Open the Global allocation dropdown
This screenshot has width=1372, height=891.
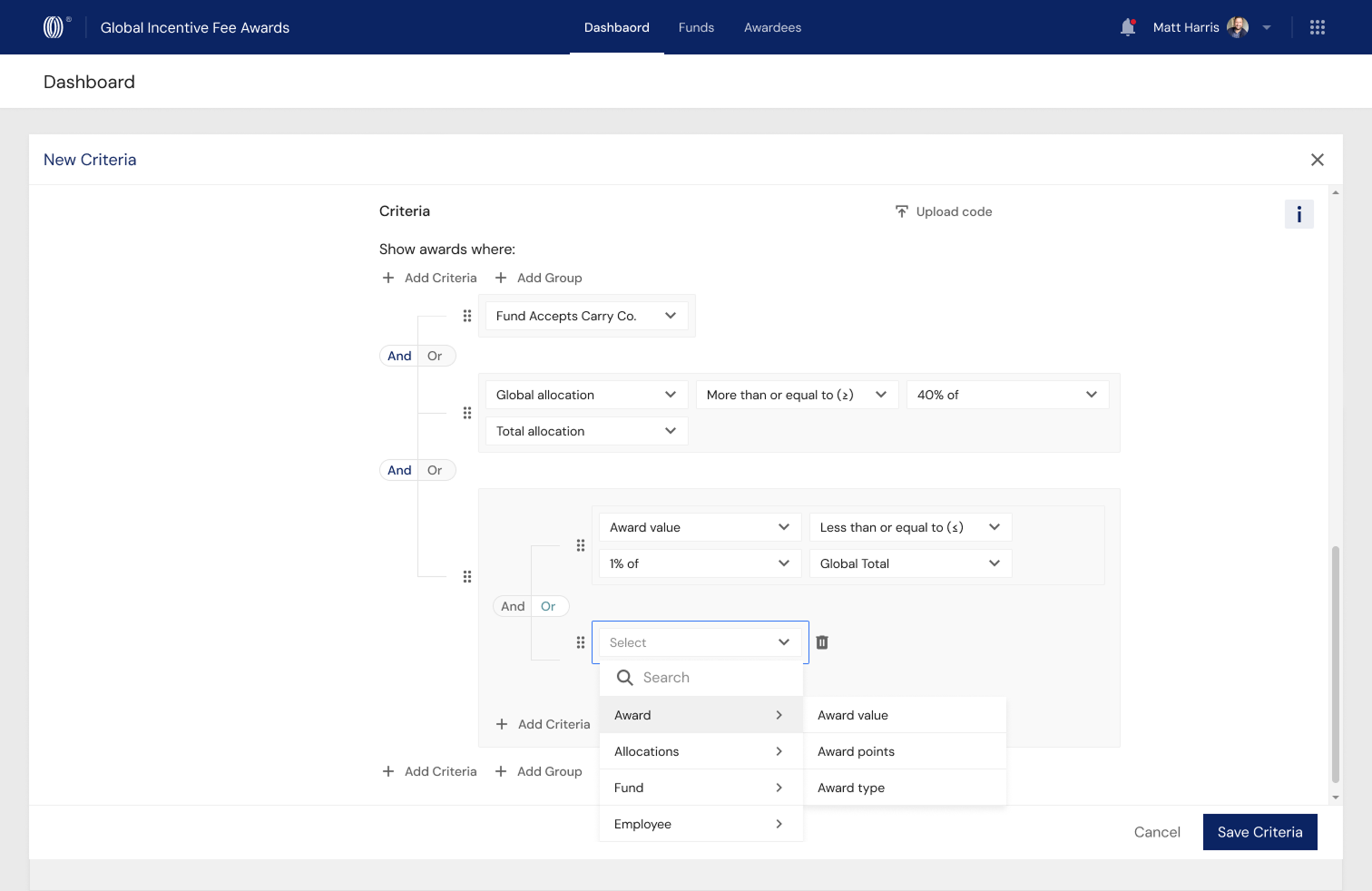586,395
